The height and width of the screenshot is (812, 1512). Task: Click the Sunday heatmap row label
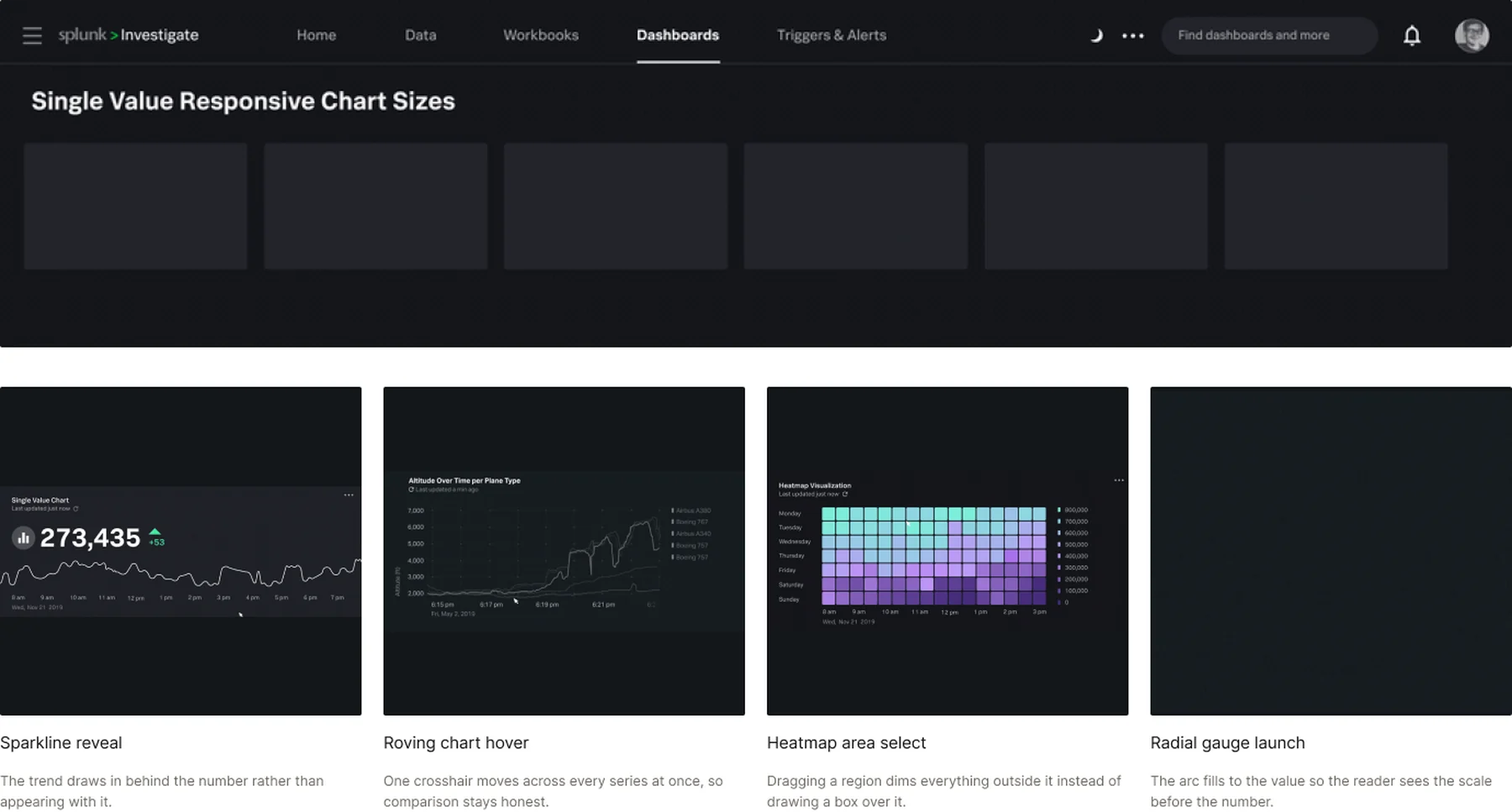(789, 600)
